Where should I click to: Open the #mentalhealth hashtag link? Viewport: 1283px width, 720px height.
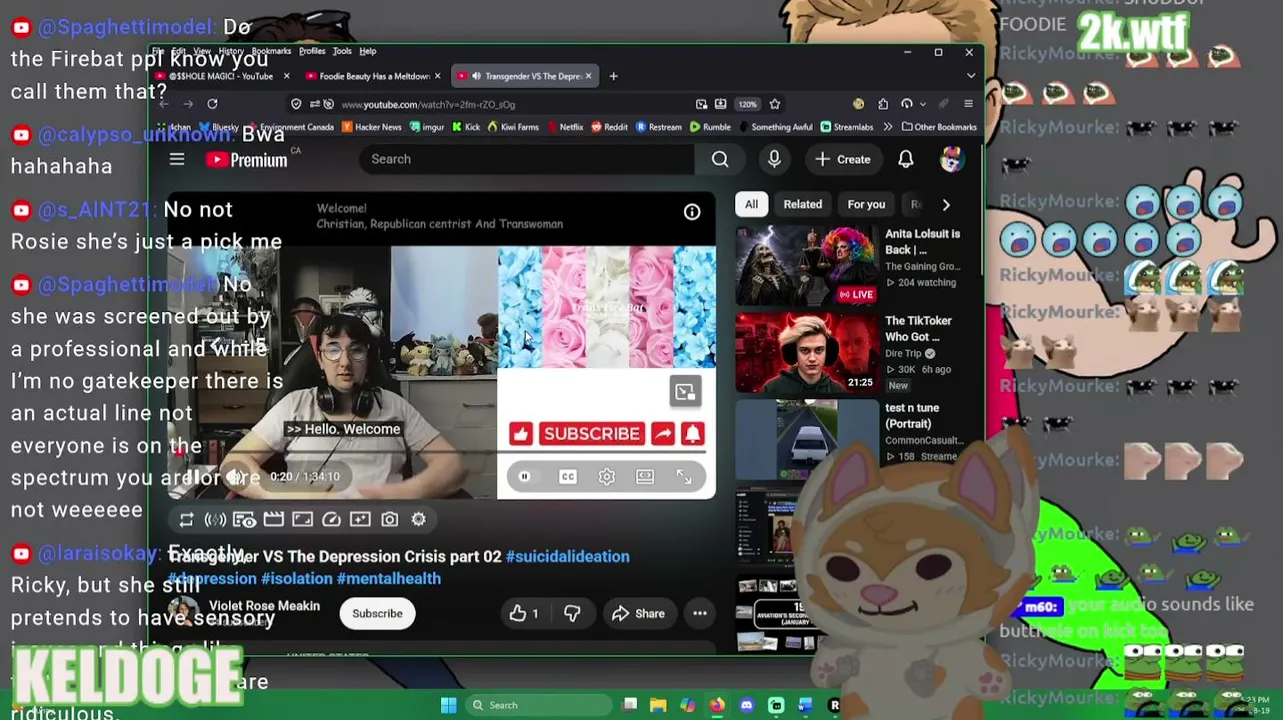click(389, 578)
